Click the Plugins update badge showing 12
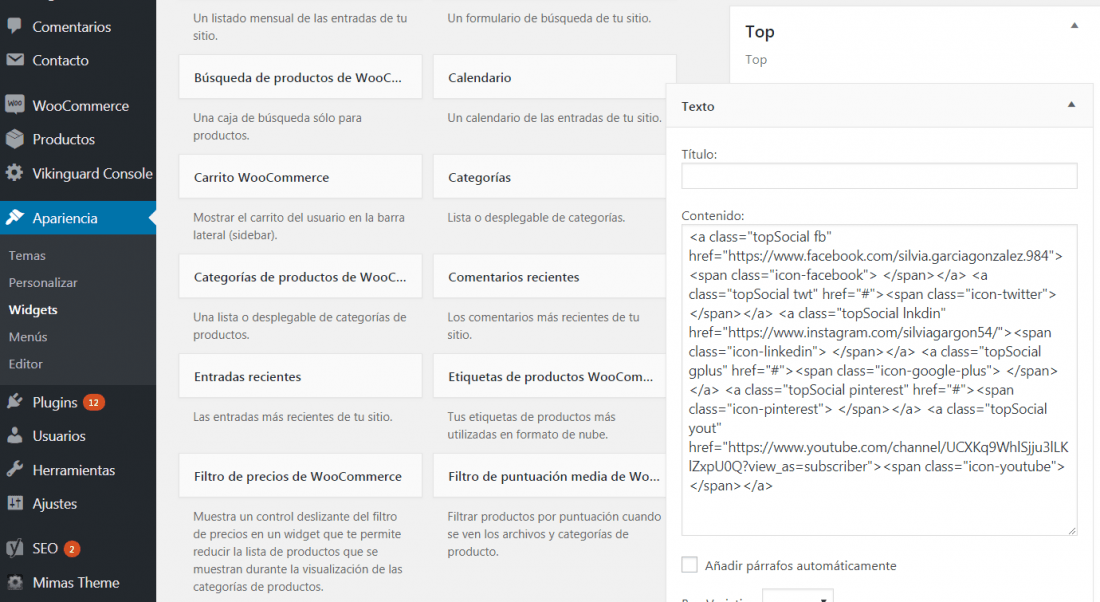1100x602 pixels. (94, 402)
